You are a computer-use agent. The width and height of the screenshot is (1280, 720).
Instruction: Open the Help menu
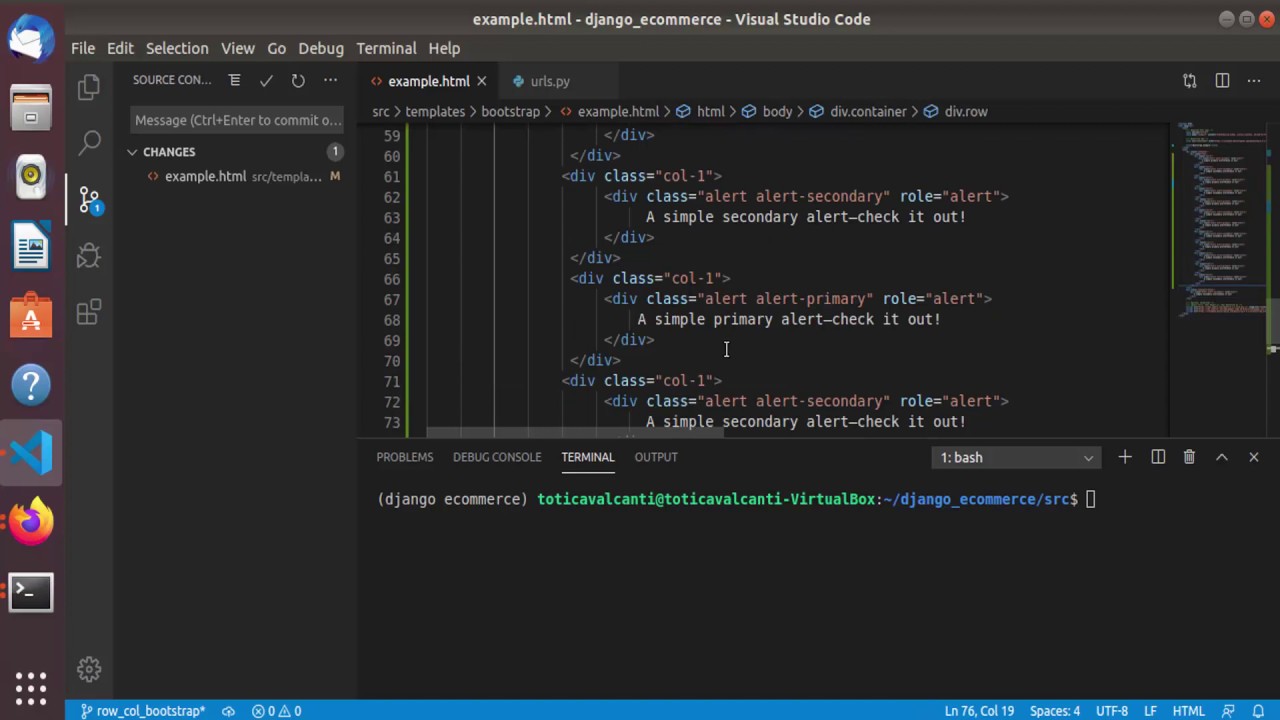pyautogui.click(x=444, y=48)
